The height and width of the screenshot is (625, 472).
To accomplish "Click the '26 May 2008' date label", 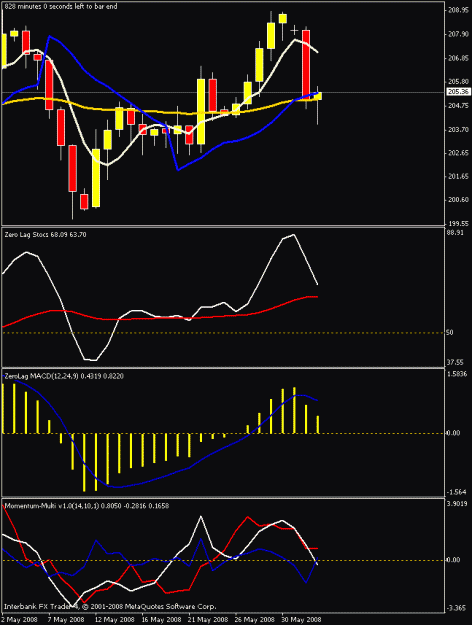I will tap(255, 620).
